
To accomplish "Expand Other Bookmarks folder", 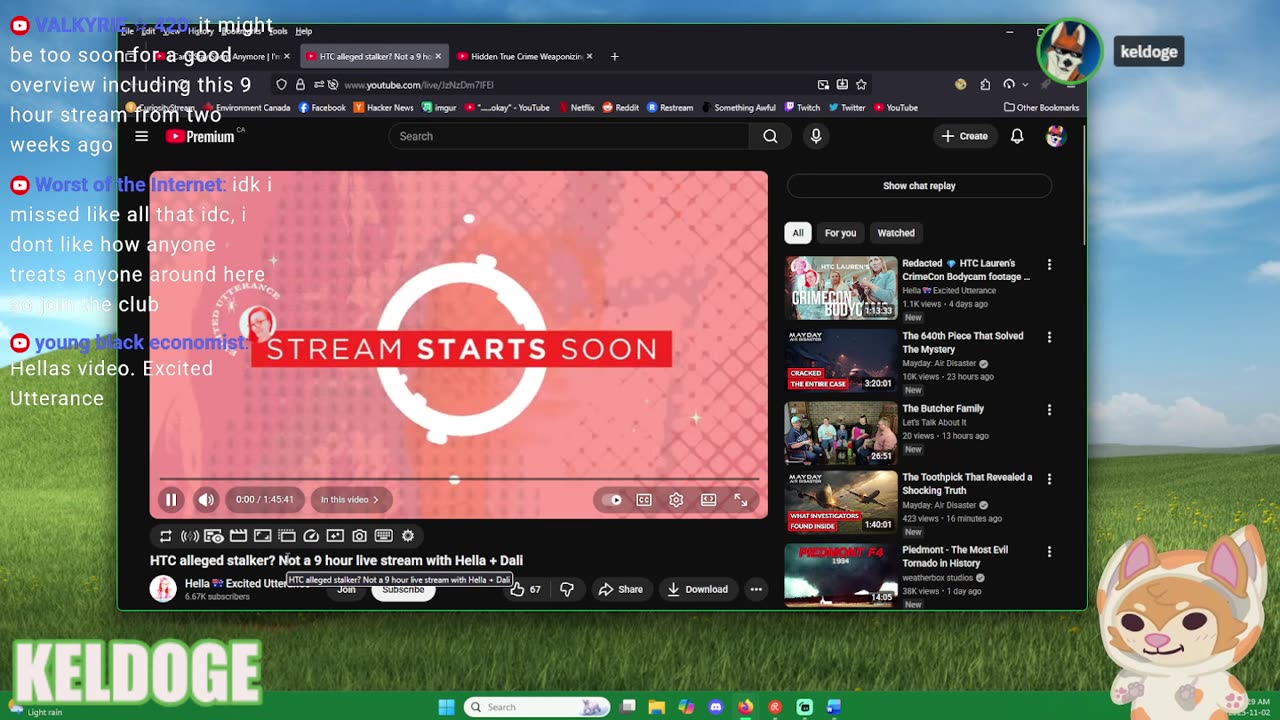I will pos(1041,108).
